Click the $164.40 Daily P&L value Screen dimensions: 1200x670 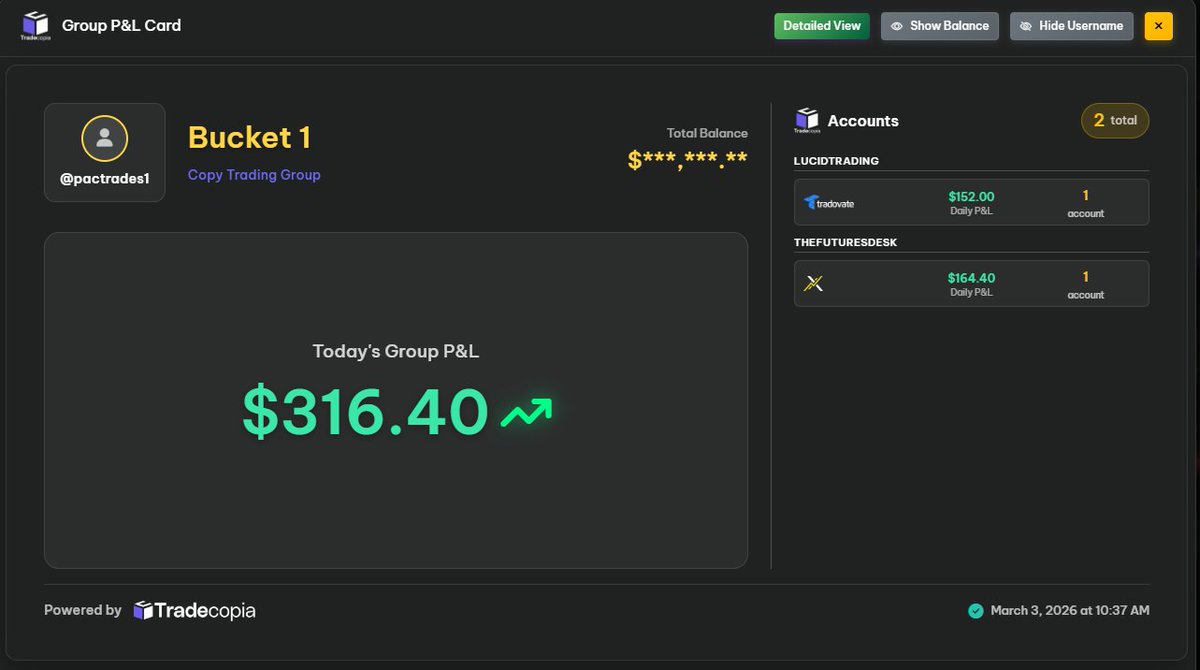click(x=971, y=278)
